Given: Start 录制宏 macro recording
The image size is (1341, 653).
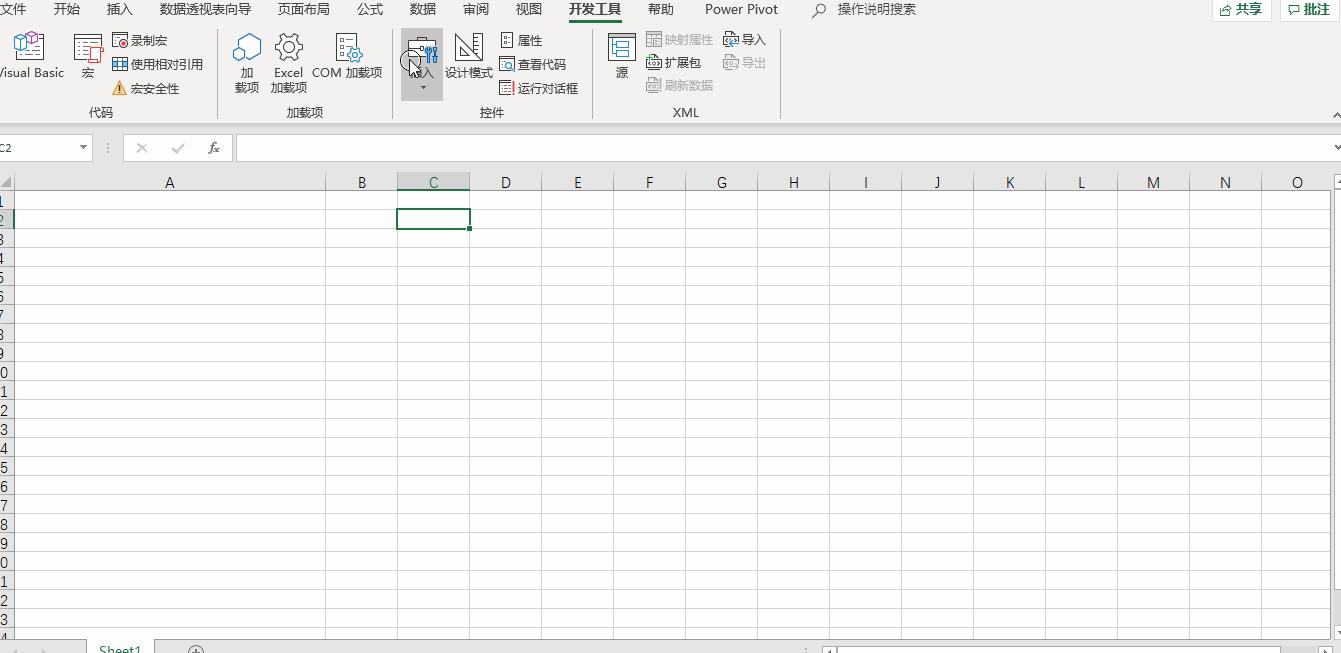Looking at the screenshot, I should point(140,41).
